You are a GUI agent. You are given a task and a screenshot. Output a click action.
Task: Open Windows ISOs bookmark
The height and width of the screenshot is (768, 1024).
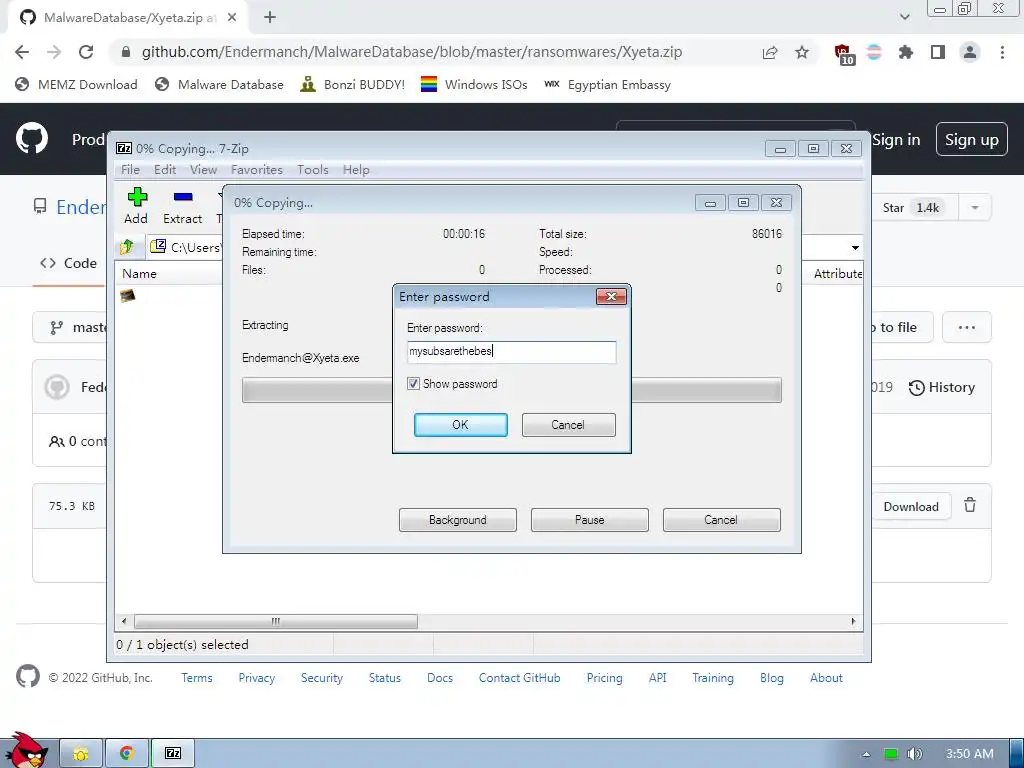click(474, 84)
